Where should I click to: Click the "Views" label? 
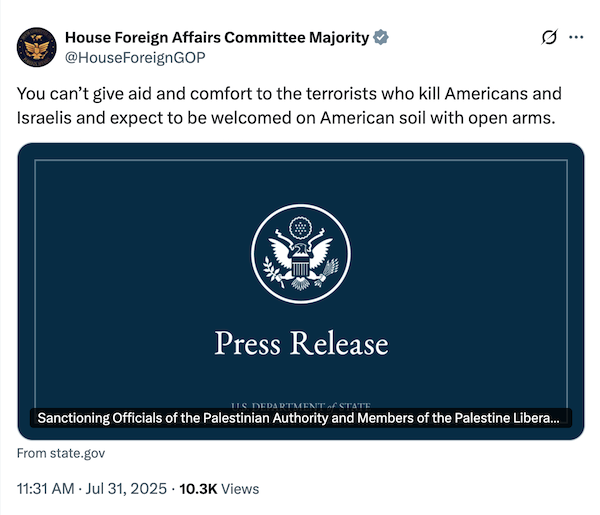click(241, 489)
